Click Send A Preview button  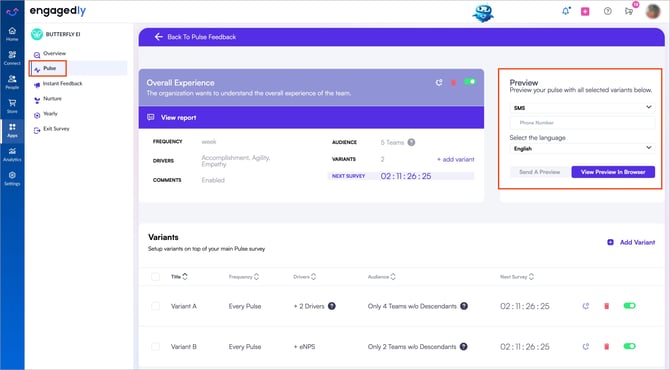[x=539, y=172]
